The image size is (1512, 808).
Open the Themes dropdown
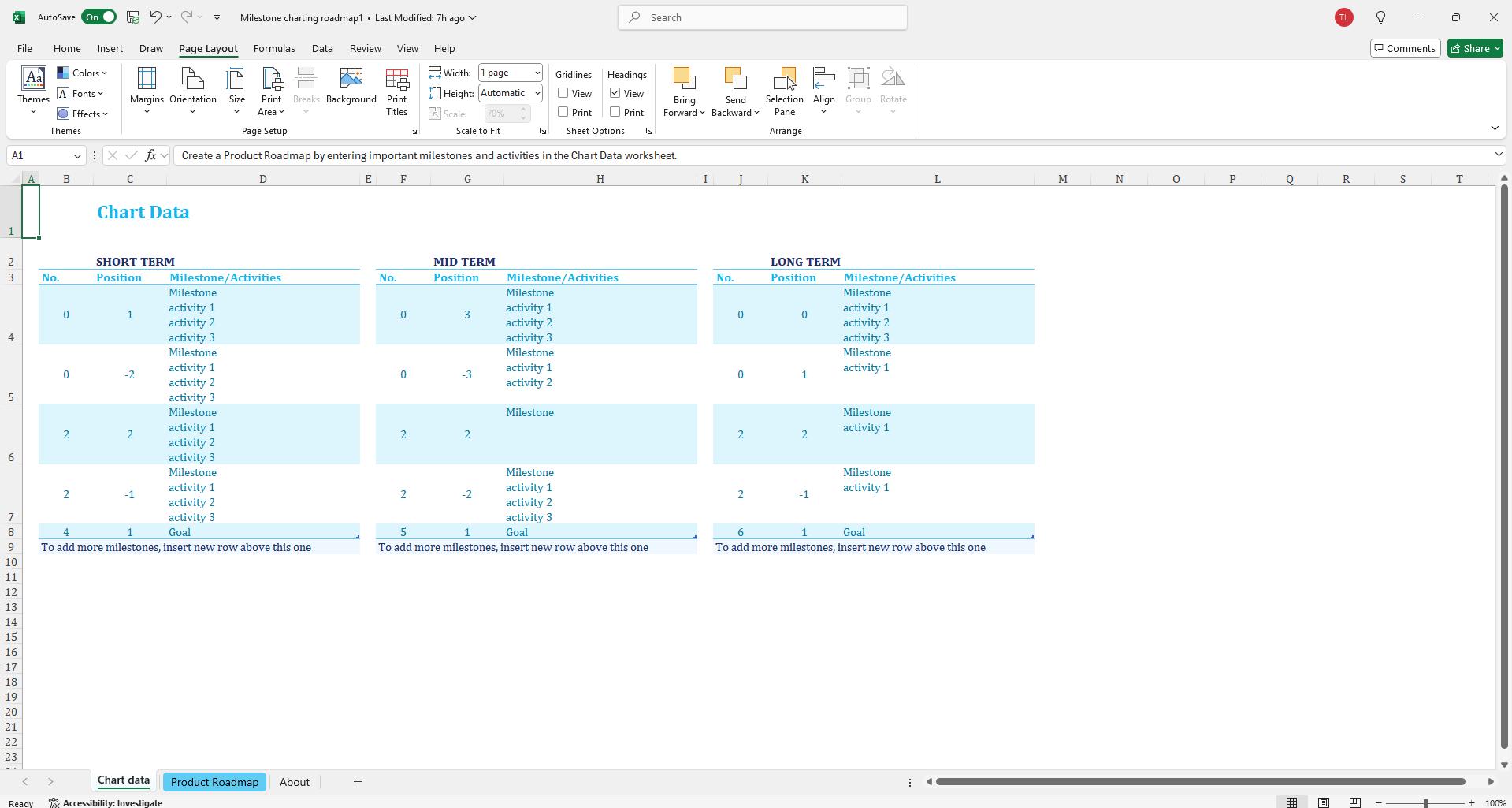pyautogui.click(x=33, y=88)
